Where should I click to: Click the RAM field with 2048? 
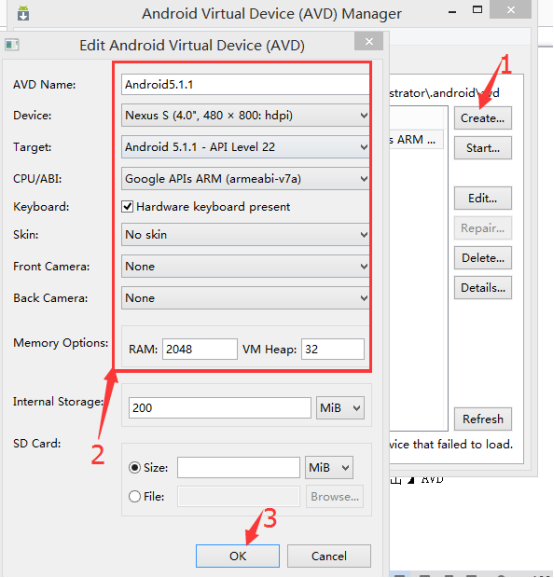[x=200, y=349]
